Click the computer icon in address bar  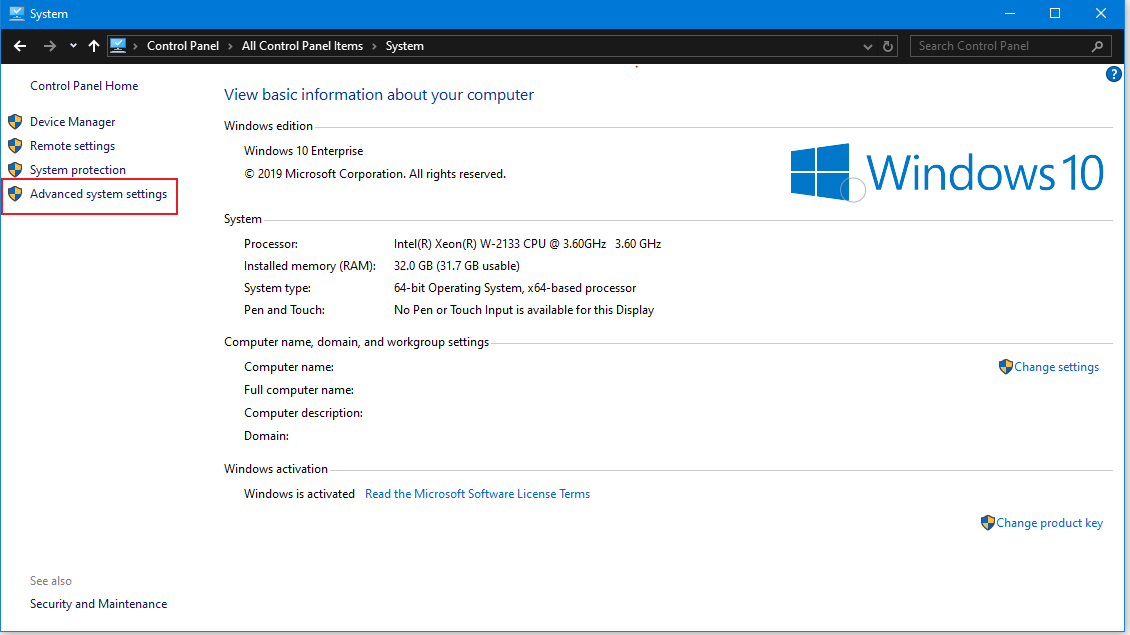point(118,45)
